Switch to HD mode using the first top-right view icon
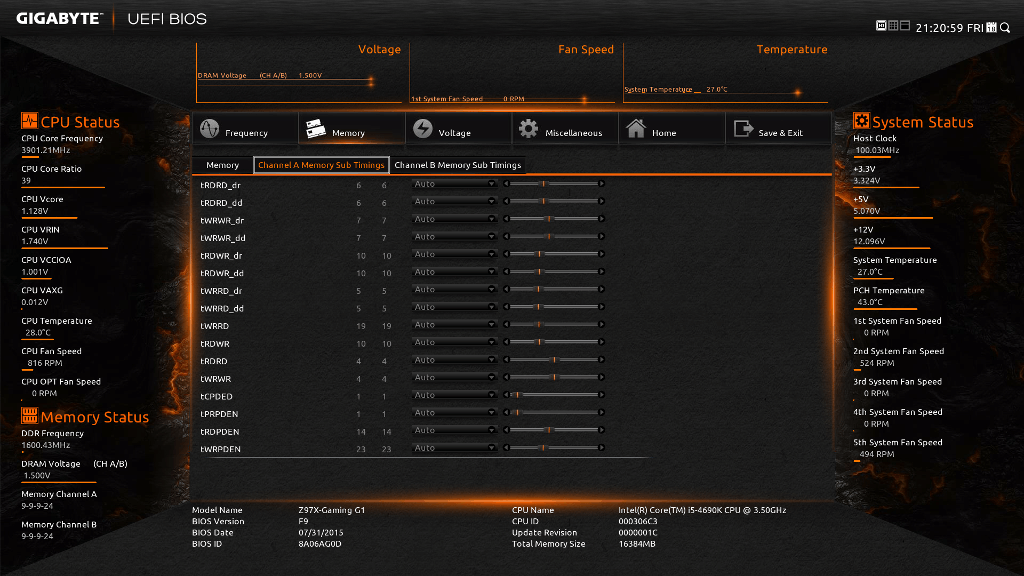 coord(881,25)
